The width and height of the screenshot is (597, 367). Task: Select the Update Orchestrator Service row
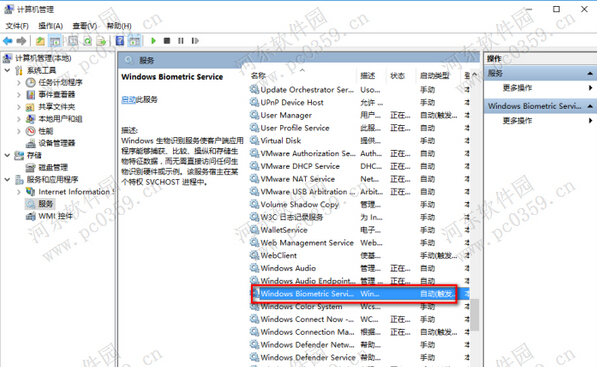coord(359,90)
